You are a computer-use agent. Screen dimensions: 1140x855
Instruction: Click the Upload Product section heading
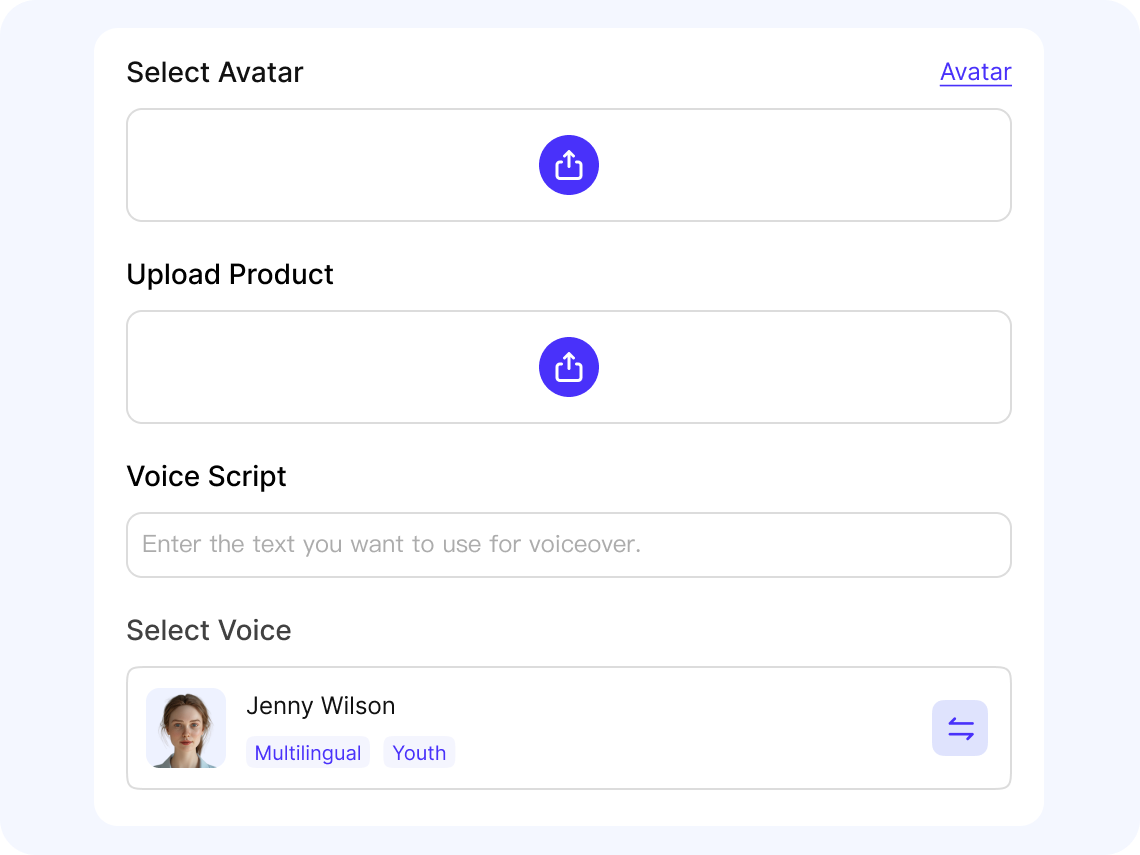tap(229, 274)
